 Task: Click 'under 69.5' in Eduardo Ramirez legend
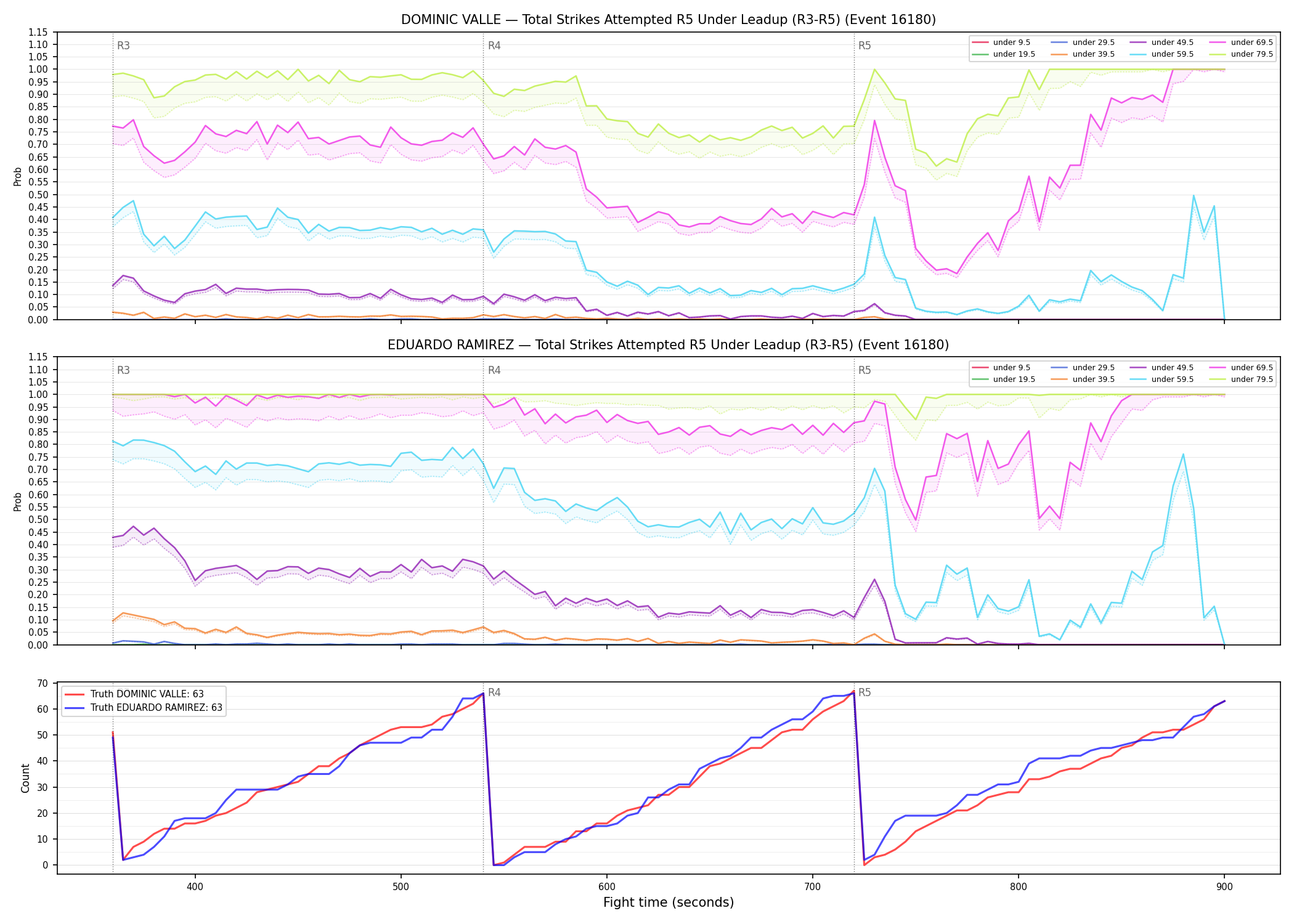pyautogui.click(x=1252, y=368)
